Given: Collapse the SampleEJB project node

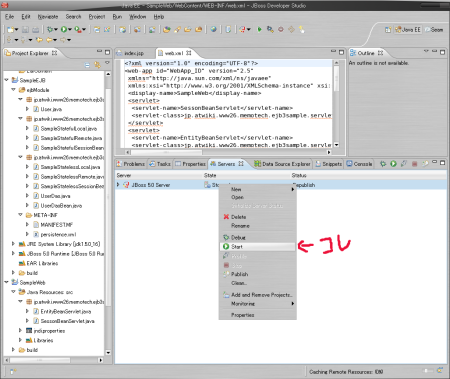Looking at the screenshot, I should (6, 80).
